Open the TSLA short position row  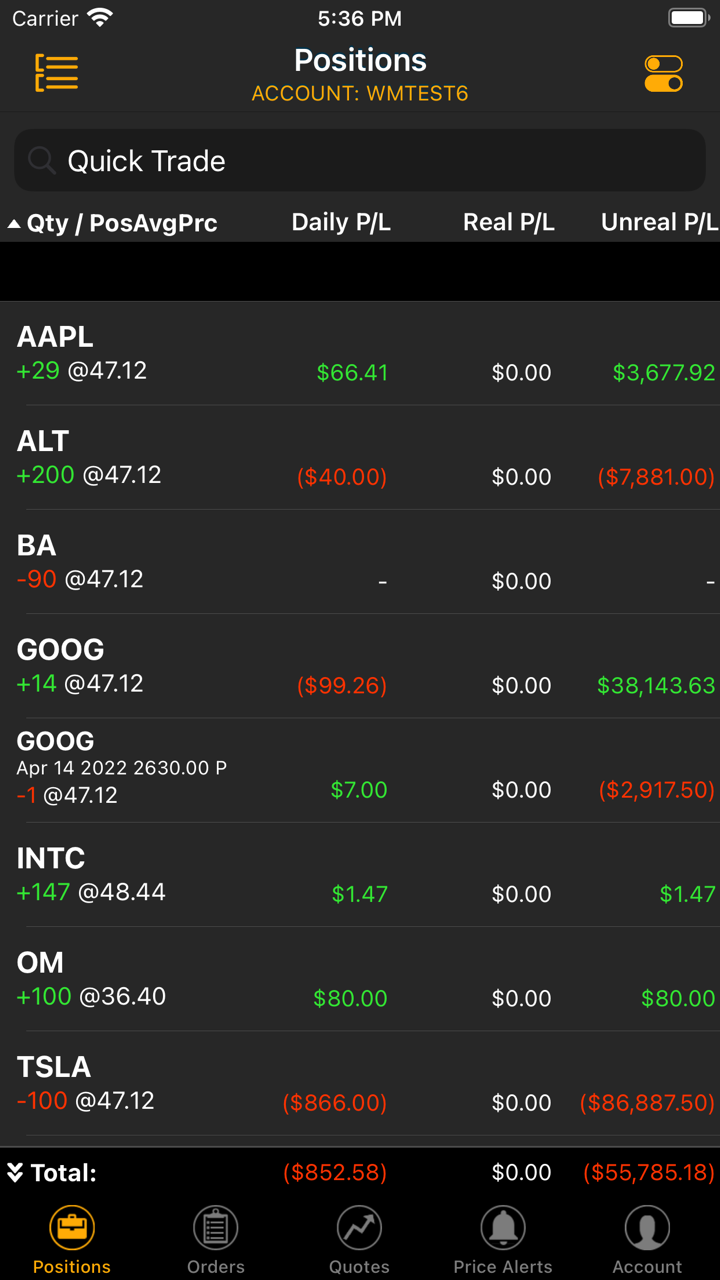coord(360,1084)
